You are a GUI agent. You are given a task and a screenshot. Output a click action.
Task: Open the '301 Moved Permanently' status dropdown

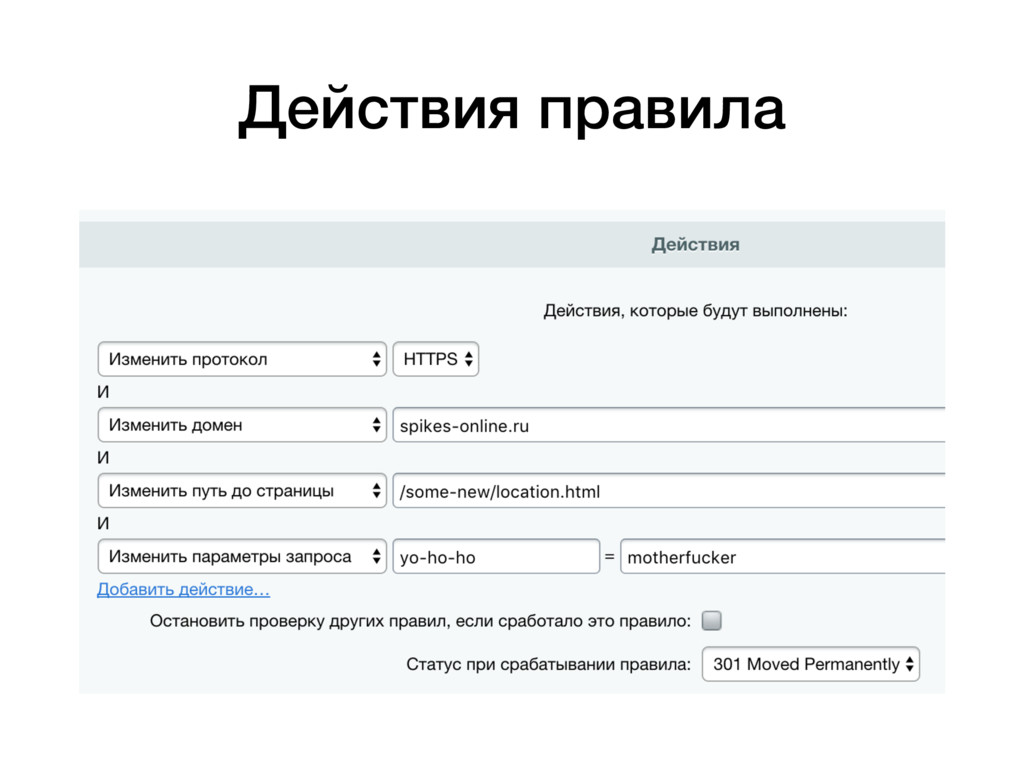pyautogui.click(x=810, y=664)
